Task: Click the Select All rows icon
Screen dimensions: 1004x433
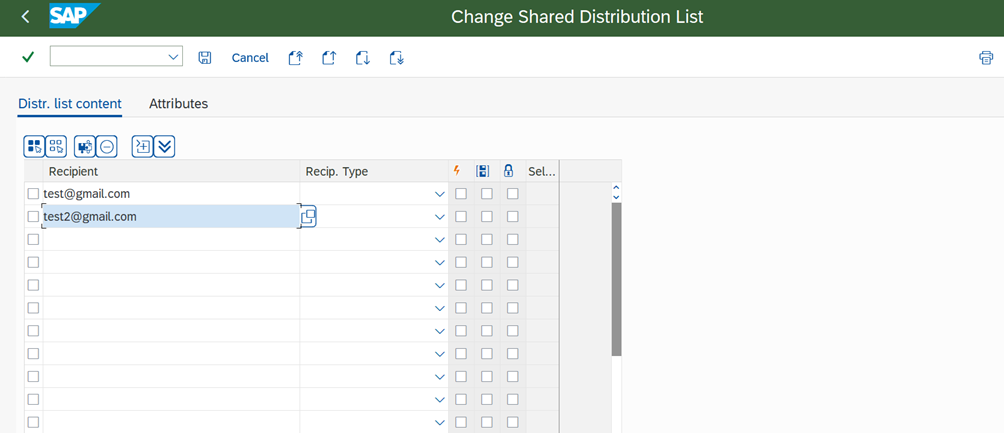Action: tap(34, 147)
